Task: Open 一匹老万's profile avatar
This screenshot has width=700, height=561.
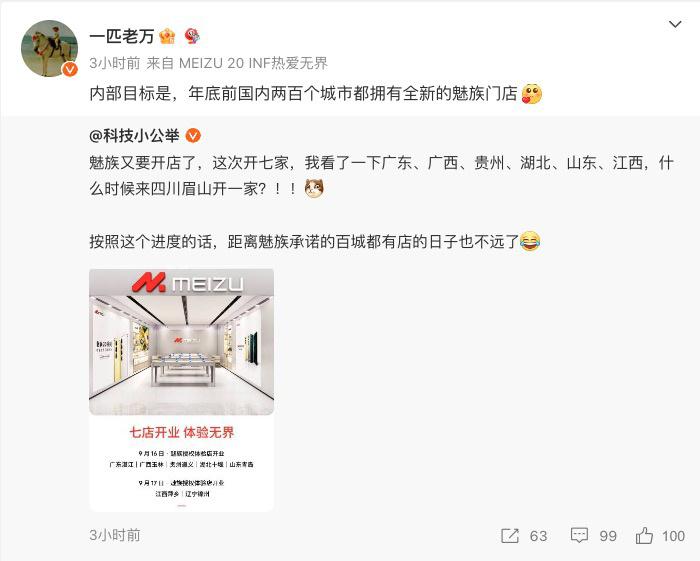Action: 50,48
